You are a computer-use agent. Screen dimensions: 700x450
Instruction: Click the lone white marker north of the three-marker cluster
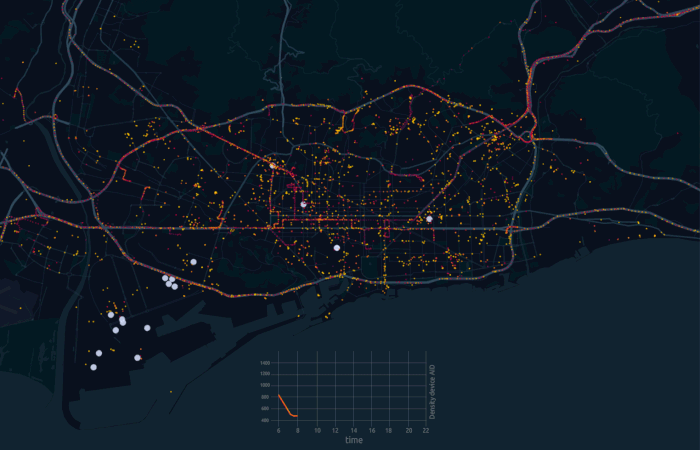(x=194, y=262)
